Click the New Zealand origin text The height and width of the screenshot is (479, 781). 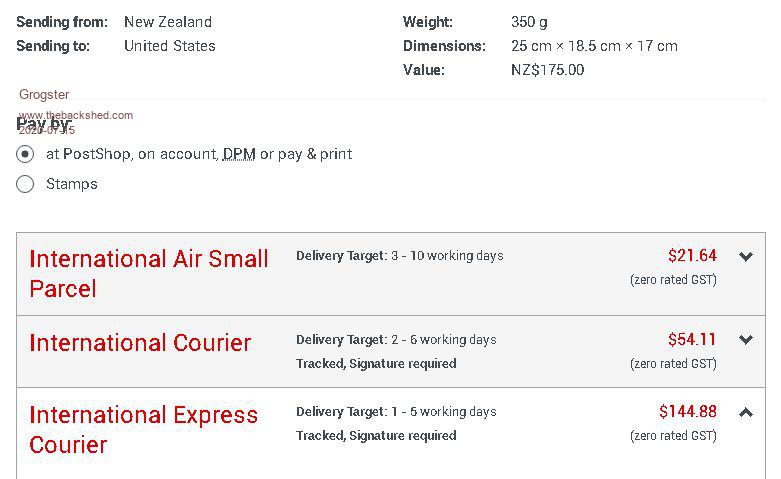tap(168, 22)
